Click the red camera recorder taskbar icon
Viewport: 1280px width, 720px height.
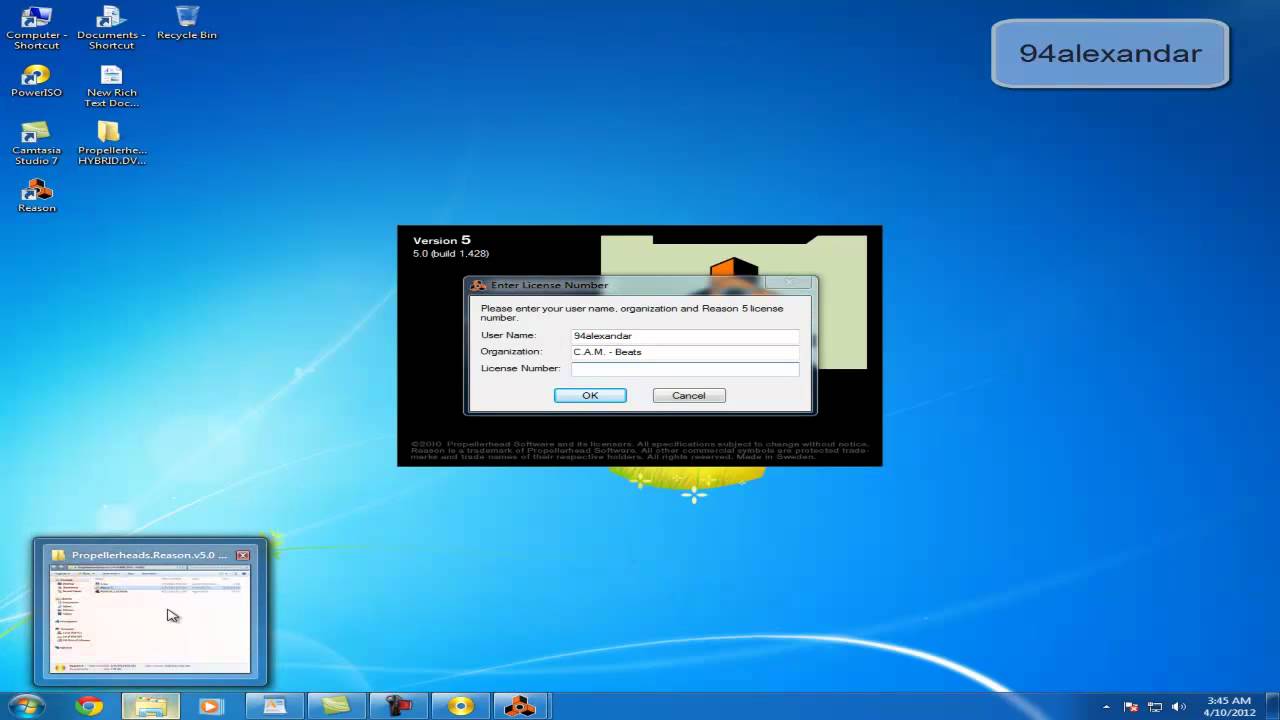398,706
